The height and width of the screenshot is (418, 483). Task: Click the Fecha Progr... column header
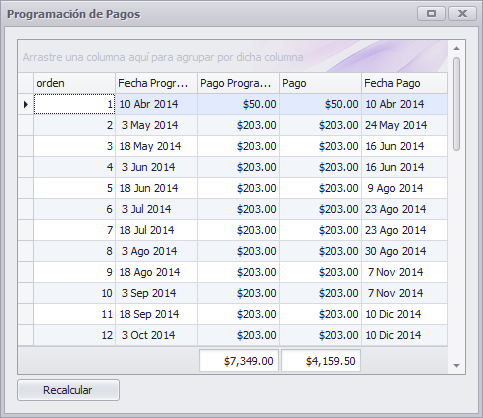(156, 83)
